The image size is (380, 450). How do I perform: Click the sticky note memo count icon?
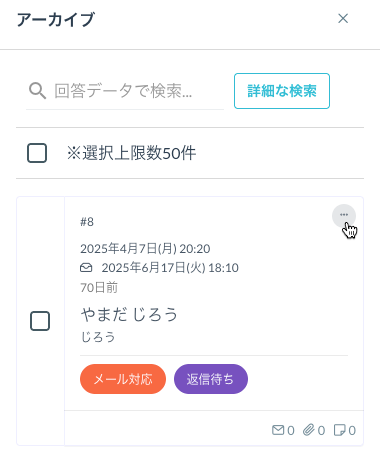(x=340, y=430)
